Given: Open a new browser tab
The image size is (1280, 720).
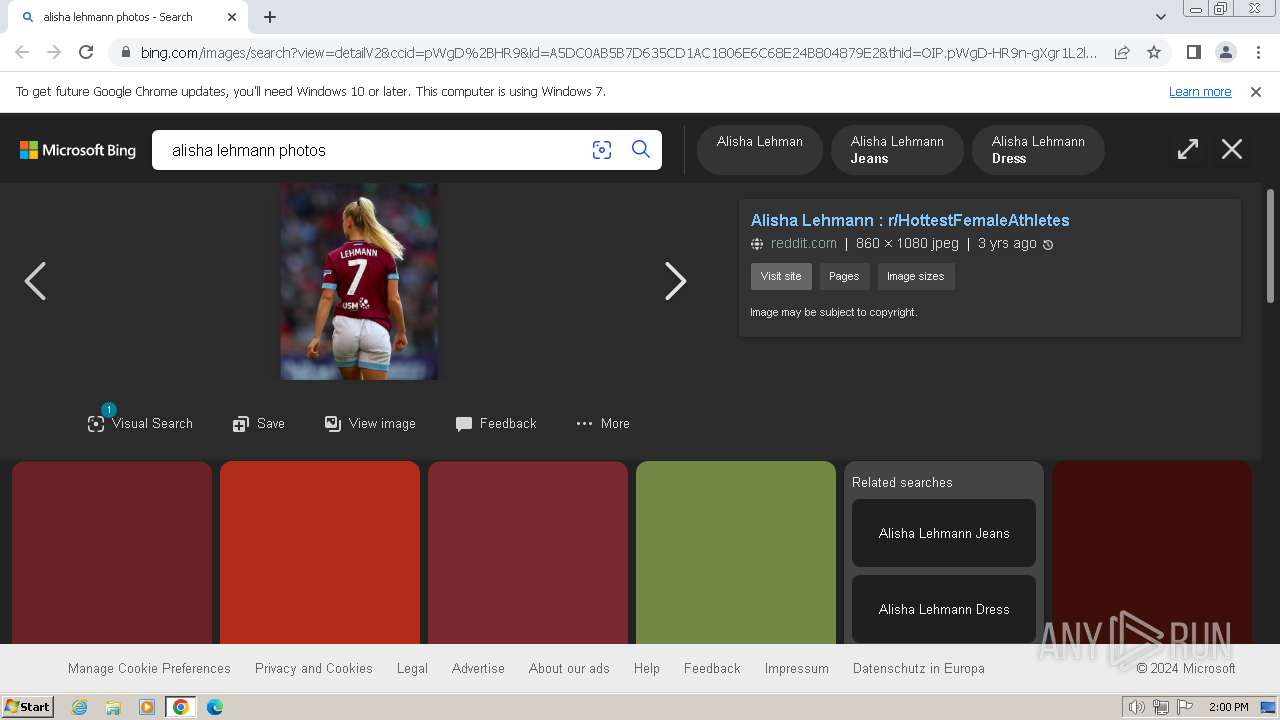Looking at the screenshot, I should [270, 17].
